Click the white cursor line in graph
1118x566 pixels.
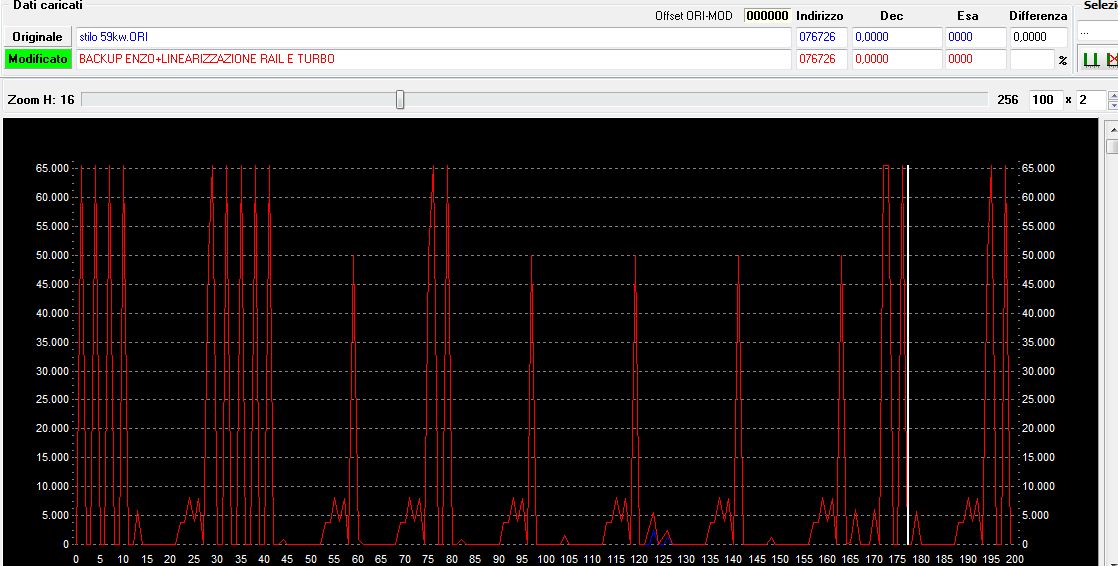(907, 350)
